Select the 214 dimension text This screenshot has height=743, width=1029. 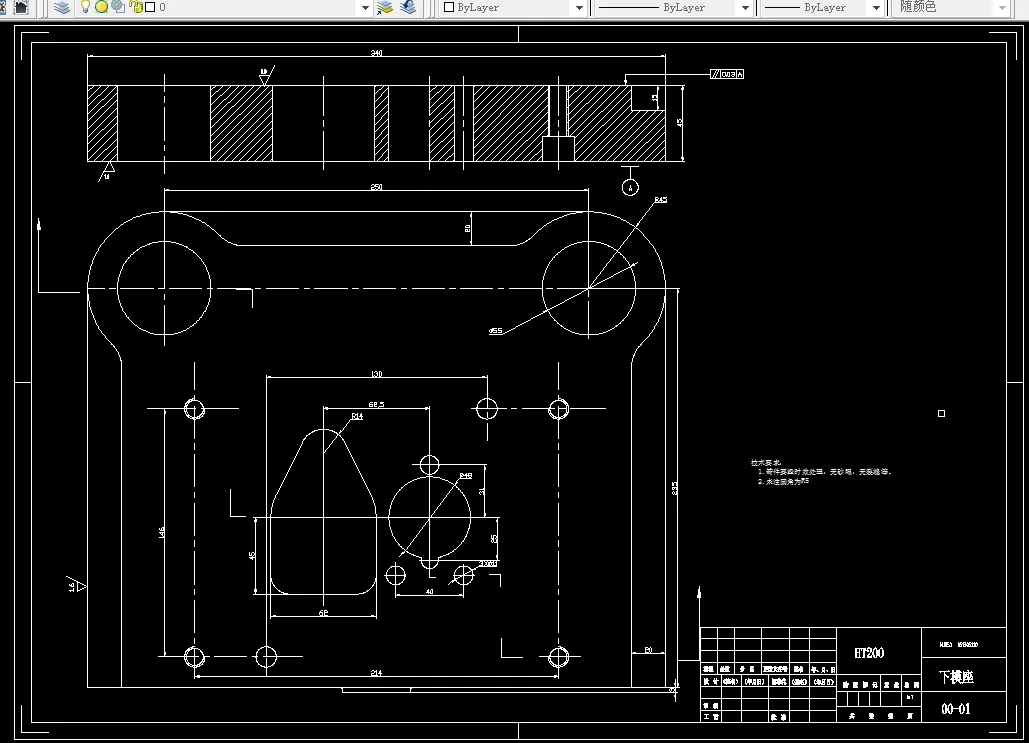[x=376, y=673]
